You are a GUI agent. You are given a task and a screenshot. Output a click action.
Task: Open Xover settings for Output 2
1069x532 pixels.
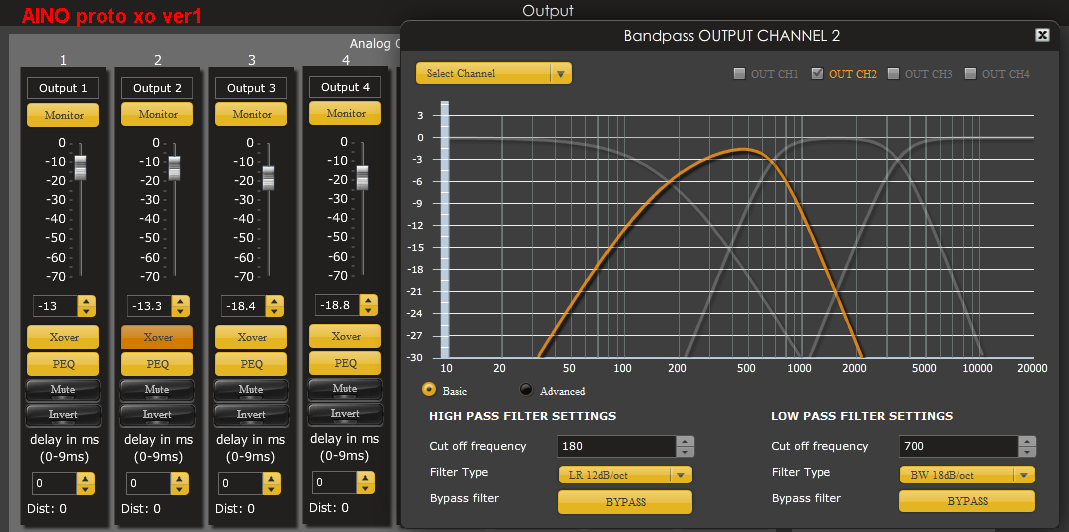click(x=157, y=337)
